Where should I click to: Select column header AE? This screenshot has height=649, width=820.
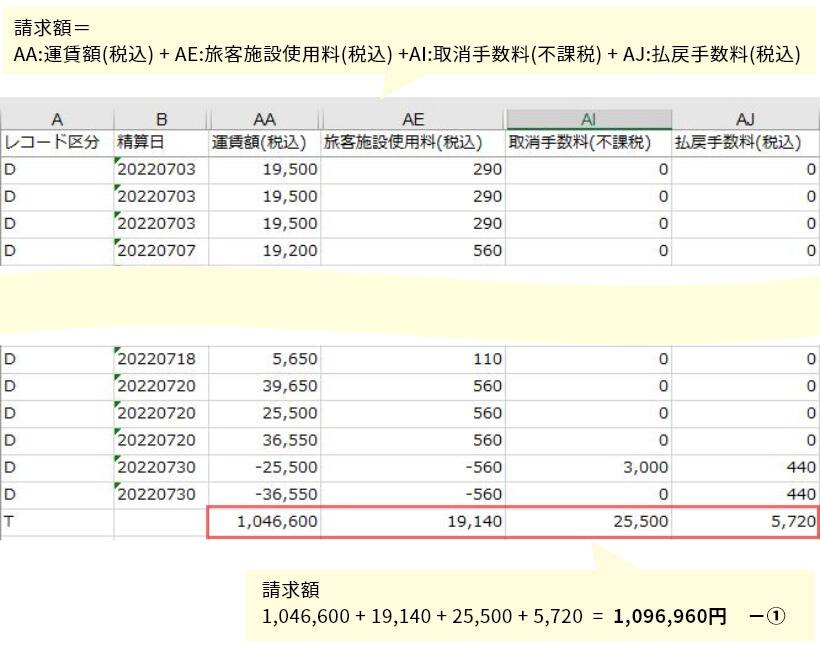(x=413, y=119)
